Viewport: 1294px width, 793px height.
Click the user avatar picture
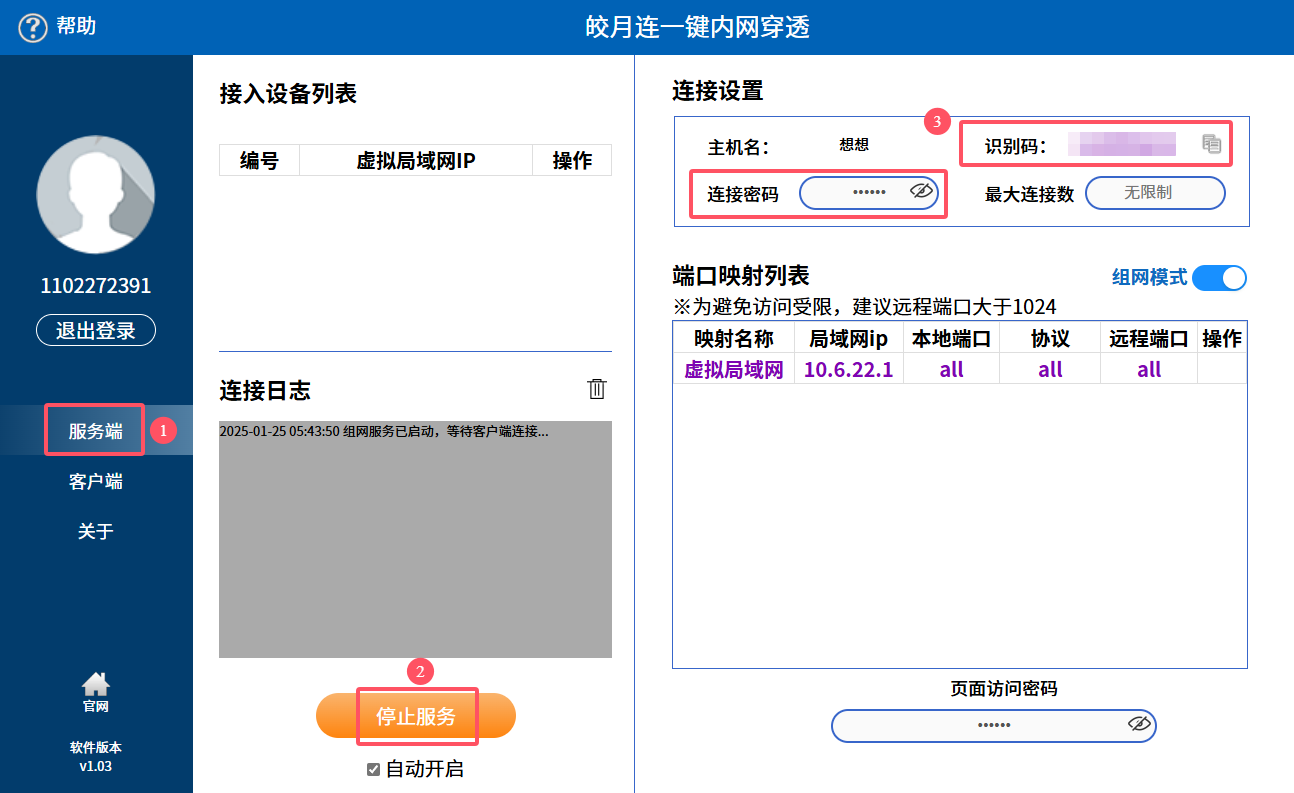point(96,194)
